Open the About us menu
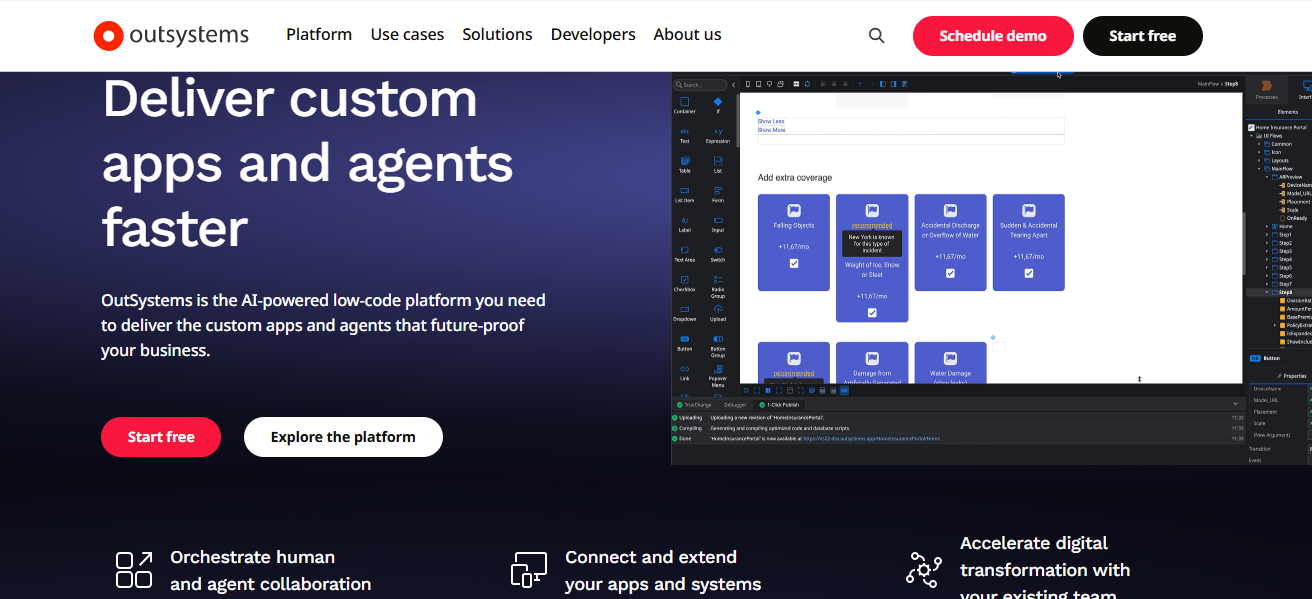The image size is (1312, 599). click(687, 35)
